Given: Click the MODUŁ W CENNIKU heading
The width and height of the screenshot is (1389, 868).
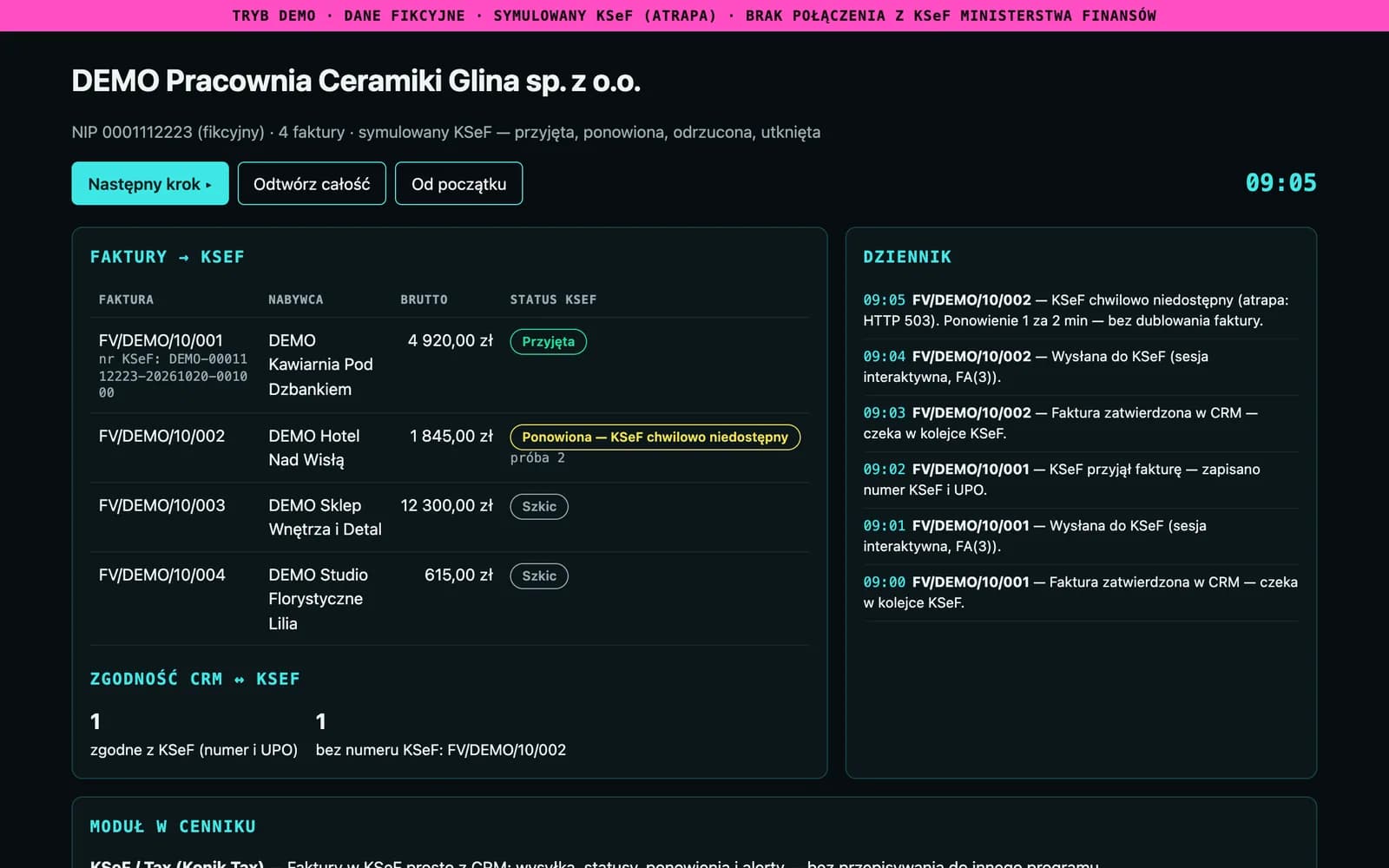Looking at the screenshot, I should coord(173,826).
